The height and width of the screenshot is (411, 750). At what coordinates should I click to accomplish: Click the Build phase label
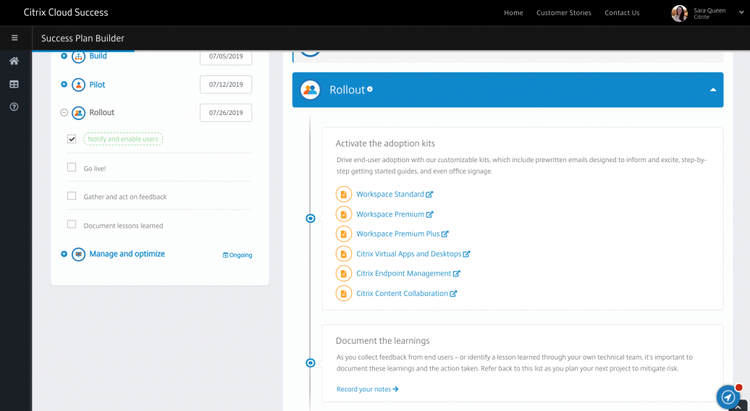tap(98, 56)
